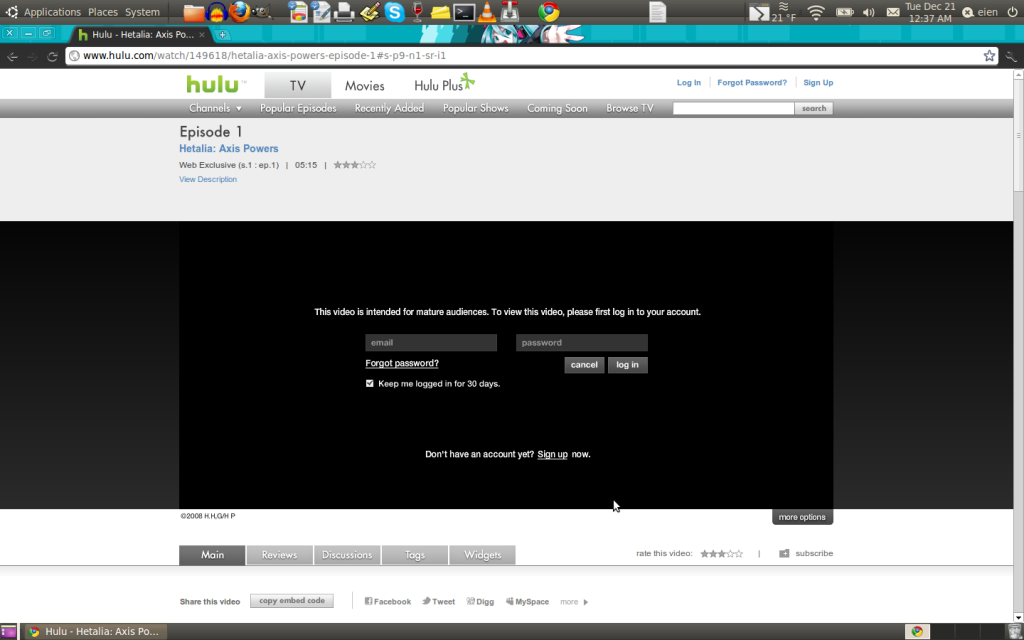Open the wireless network indicator
The height and width of the screenshot is (640, 1024).
[x=816, y=12]
